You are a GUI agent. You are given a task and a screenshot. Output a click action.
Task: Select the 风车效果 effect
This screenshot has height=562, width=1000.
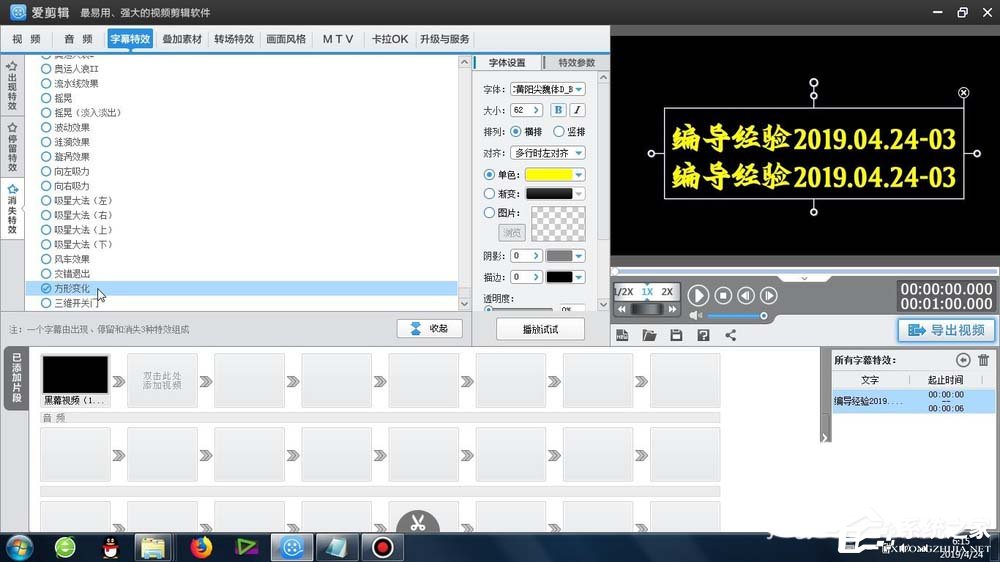(x=65, y=259)
